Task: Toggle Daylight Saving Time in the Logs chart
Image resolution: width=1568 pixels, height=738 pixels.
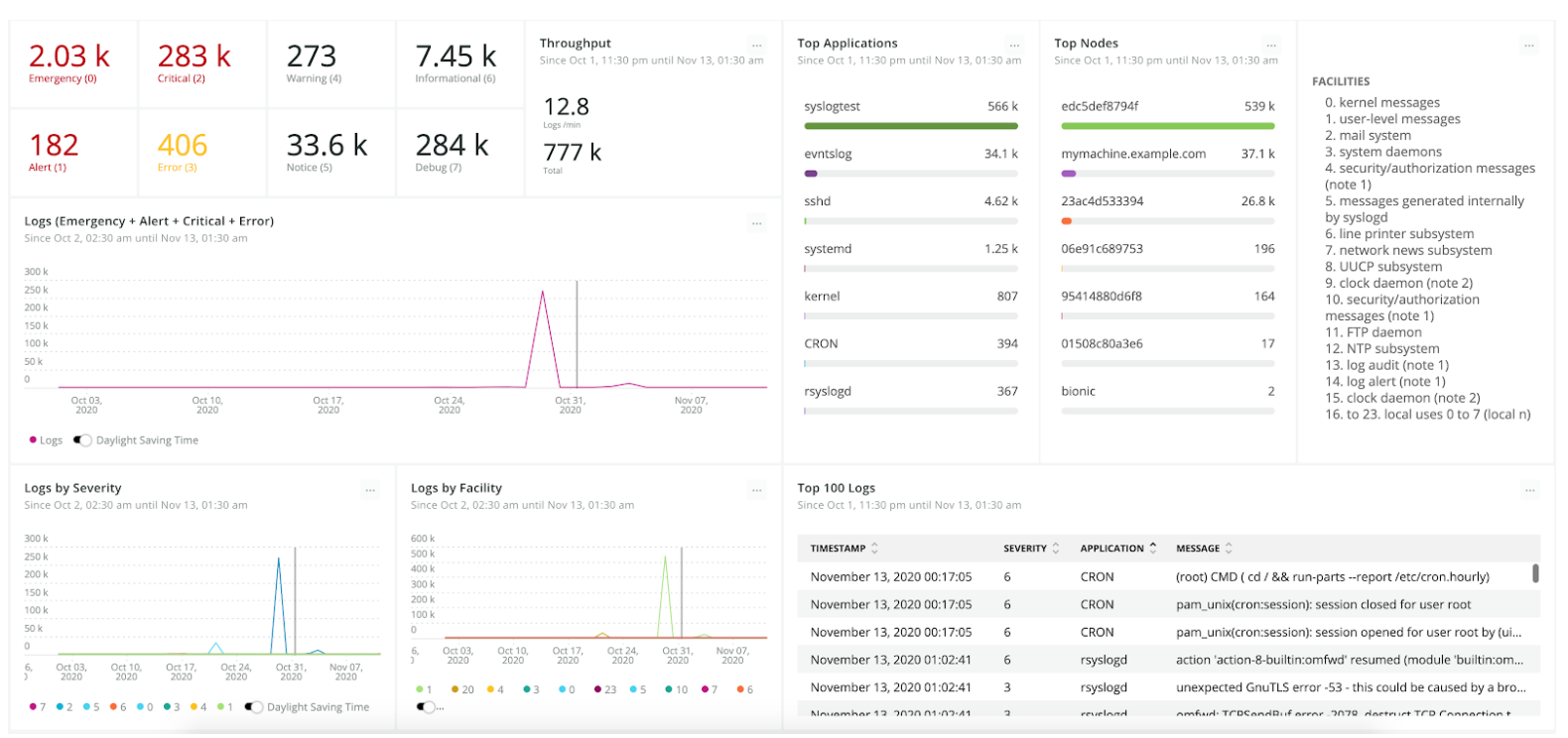Action: pos(82,440)
